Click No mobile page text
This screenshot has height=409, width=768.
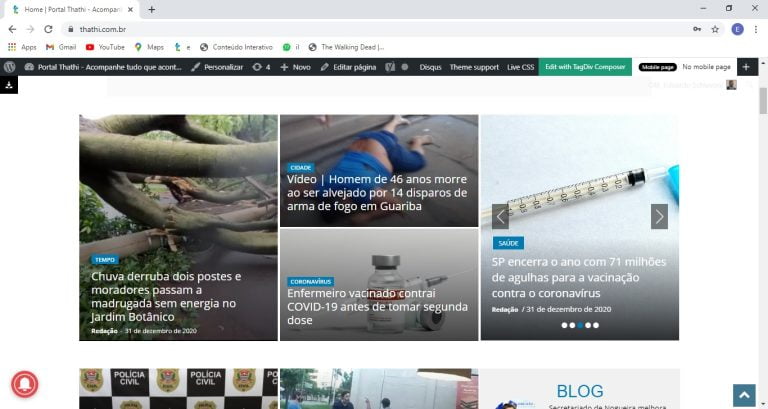coord(706,67)
